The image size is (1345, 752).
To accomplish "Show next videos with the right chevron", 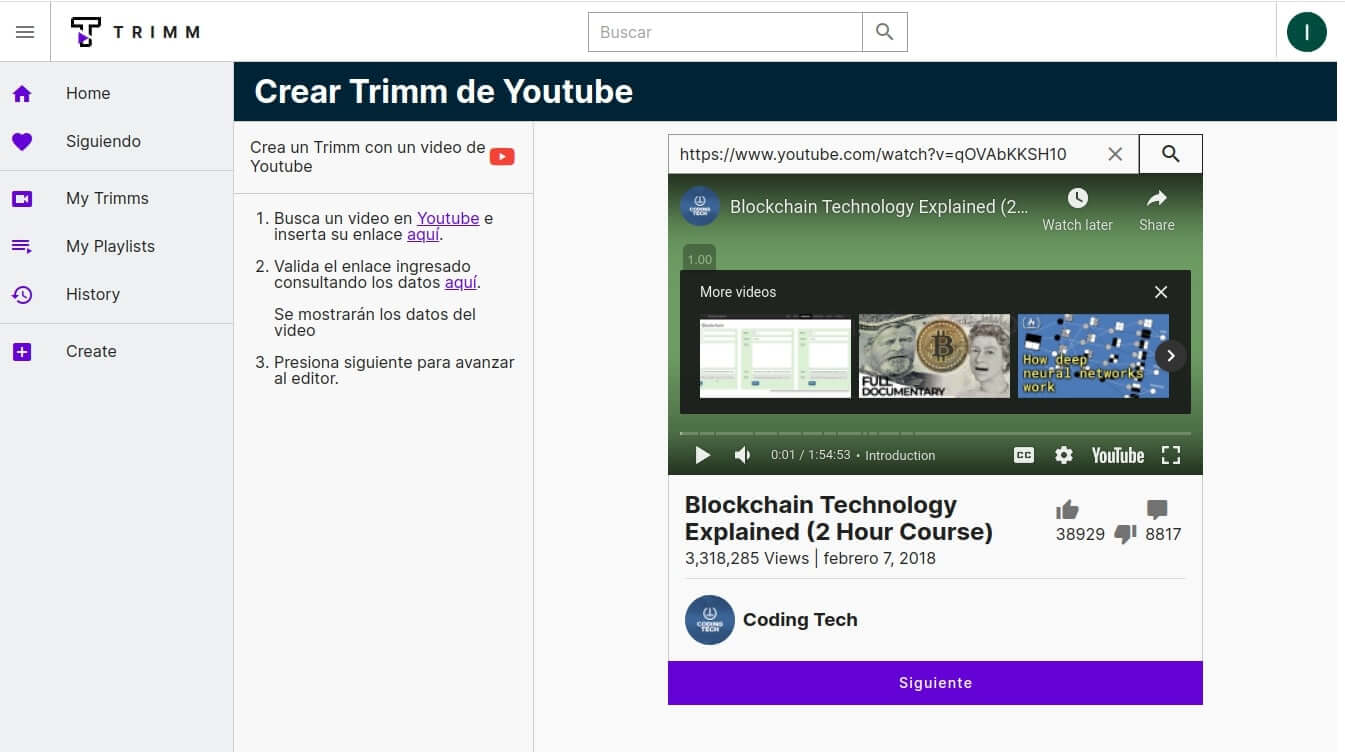I will click(x=1170, y=356).
